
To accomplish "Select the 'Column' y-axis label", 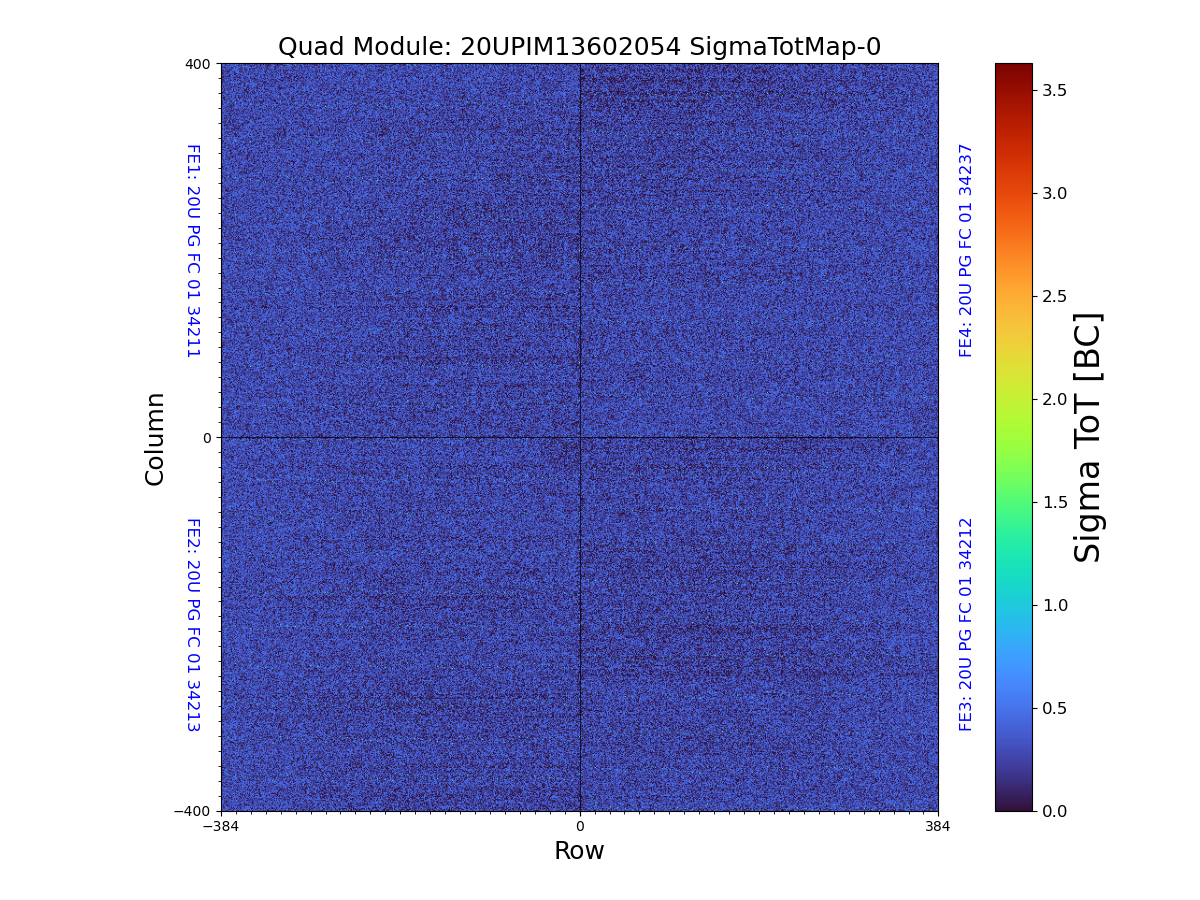I will coord(155,438).
